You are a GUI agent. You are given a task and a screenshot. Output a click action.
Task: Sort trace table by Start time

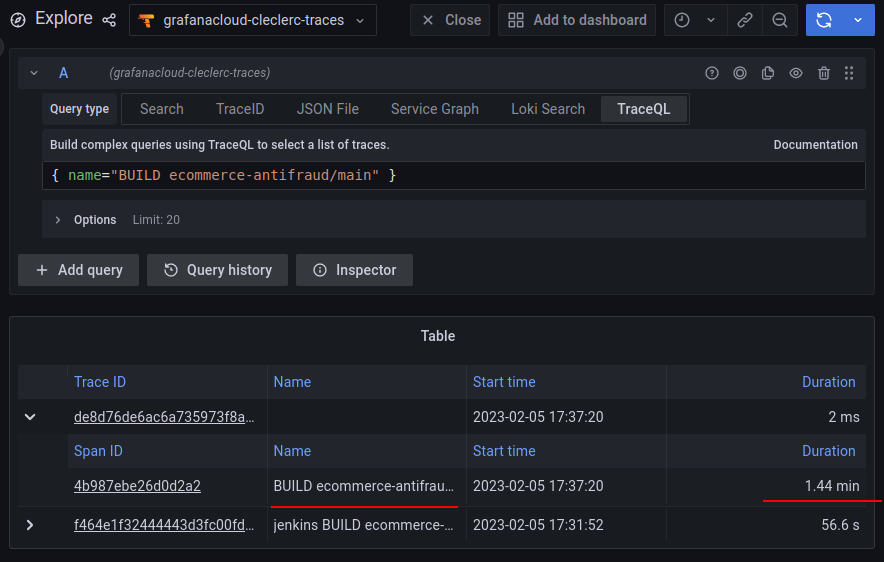pyautogui.click(x=504, y=382)
